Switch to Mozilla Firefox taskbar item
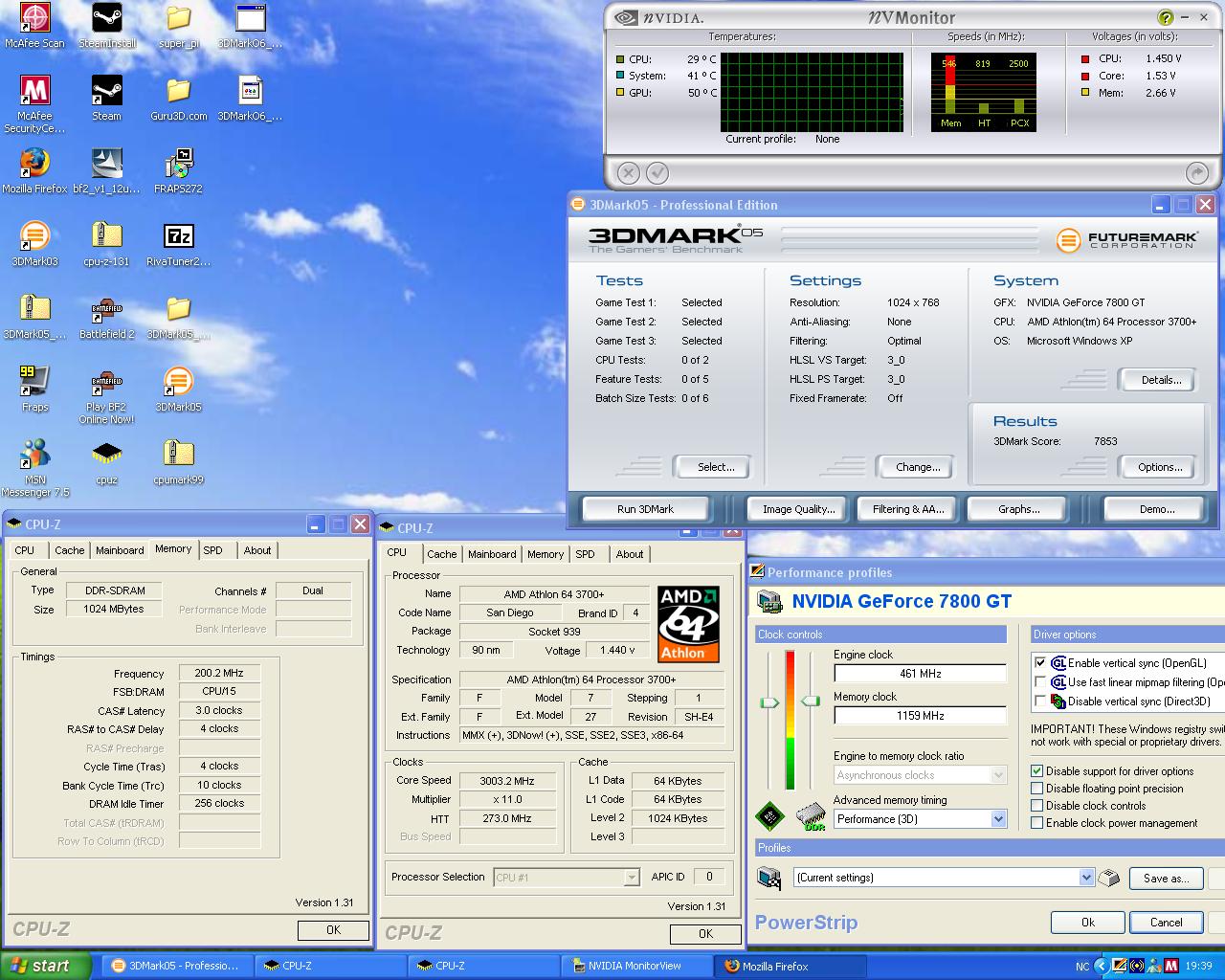 [790, 966]
